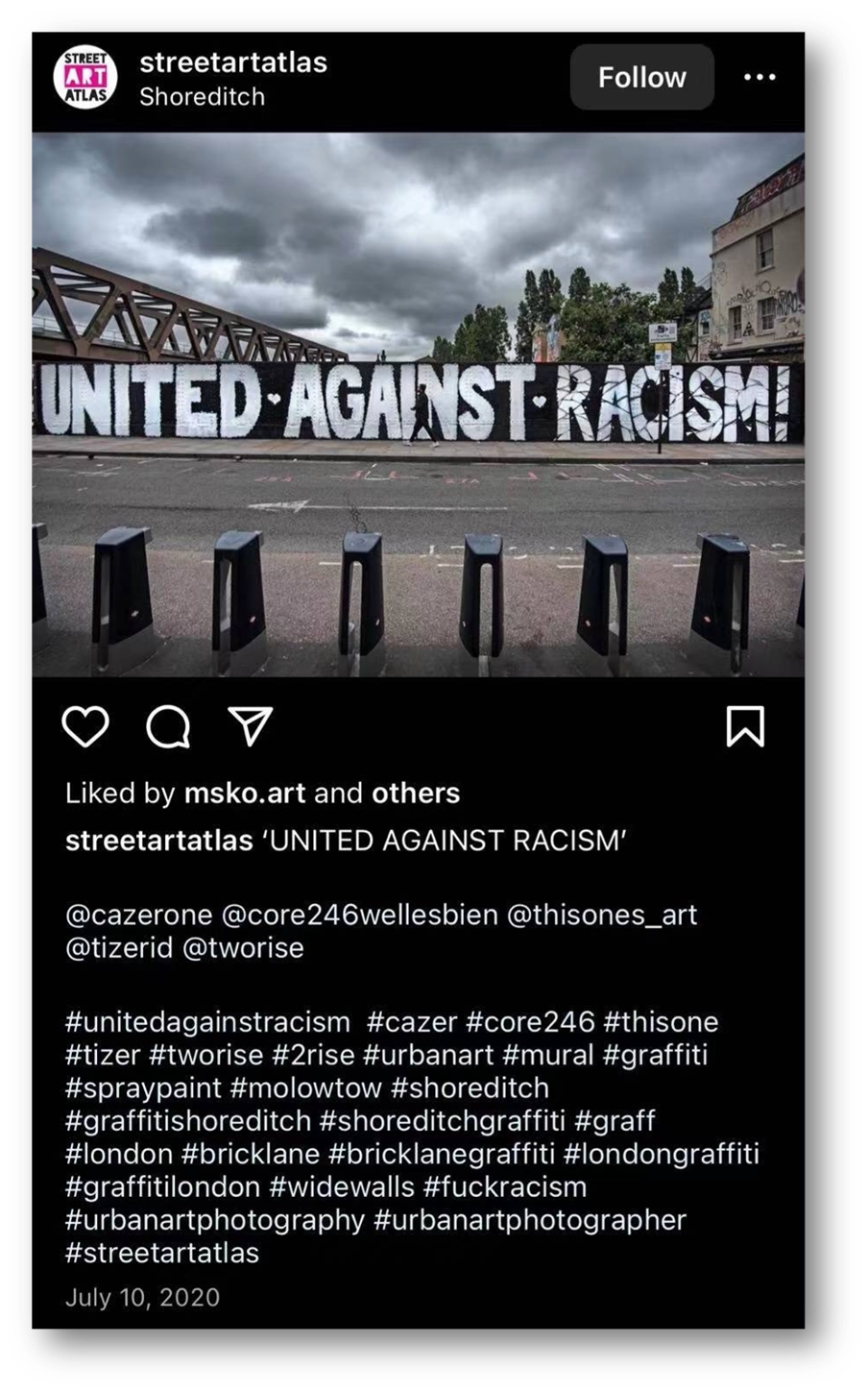Save post with bookmark icon
The height and width of the screenshot is (1393, 868).
coord(745,726)
